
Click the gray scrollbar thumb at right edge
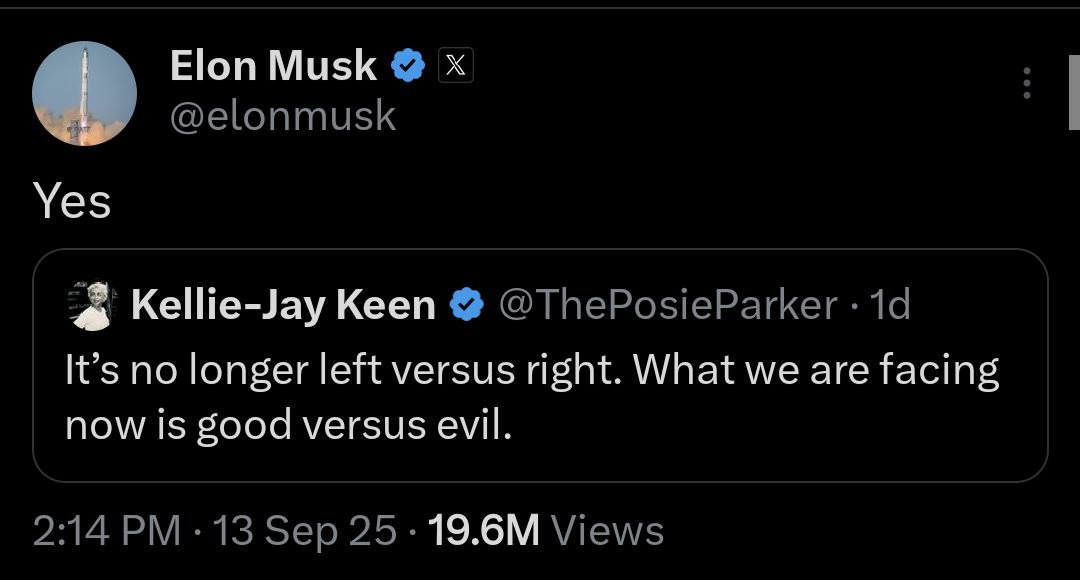[x=1074, y=95]
